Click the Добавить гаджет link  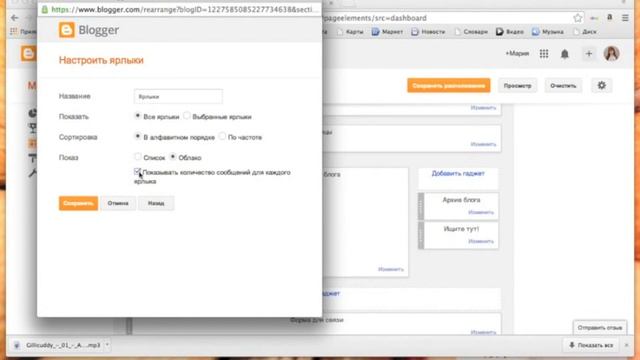[458, 173]
